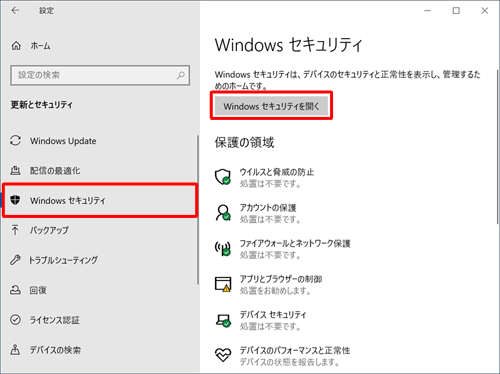Minimize the Settings window
The width and height of the screenshot is (500, 374).
pyautogui.click(x=428, y=11)
